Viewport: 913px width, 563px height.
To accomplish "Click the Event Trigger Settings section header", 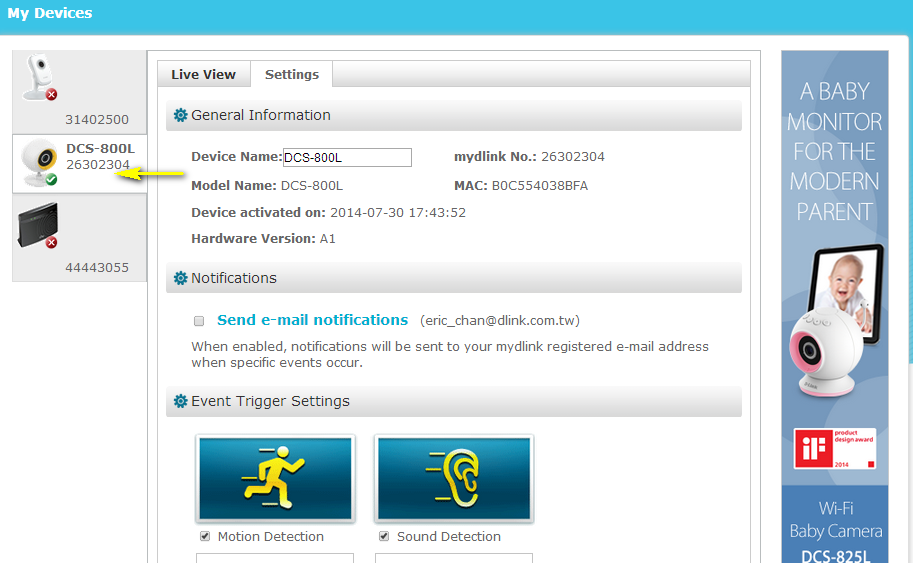I will click(454, 401).
